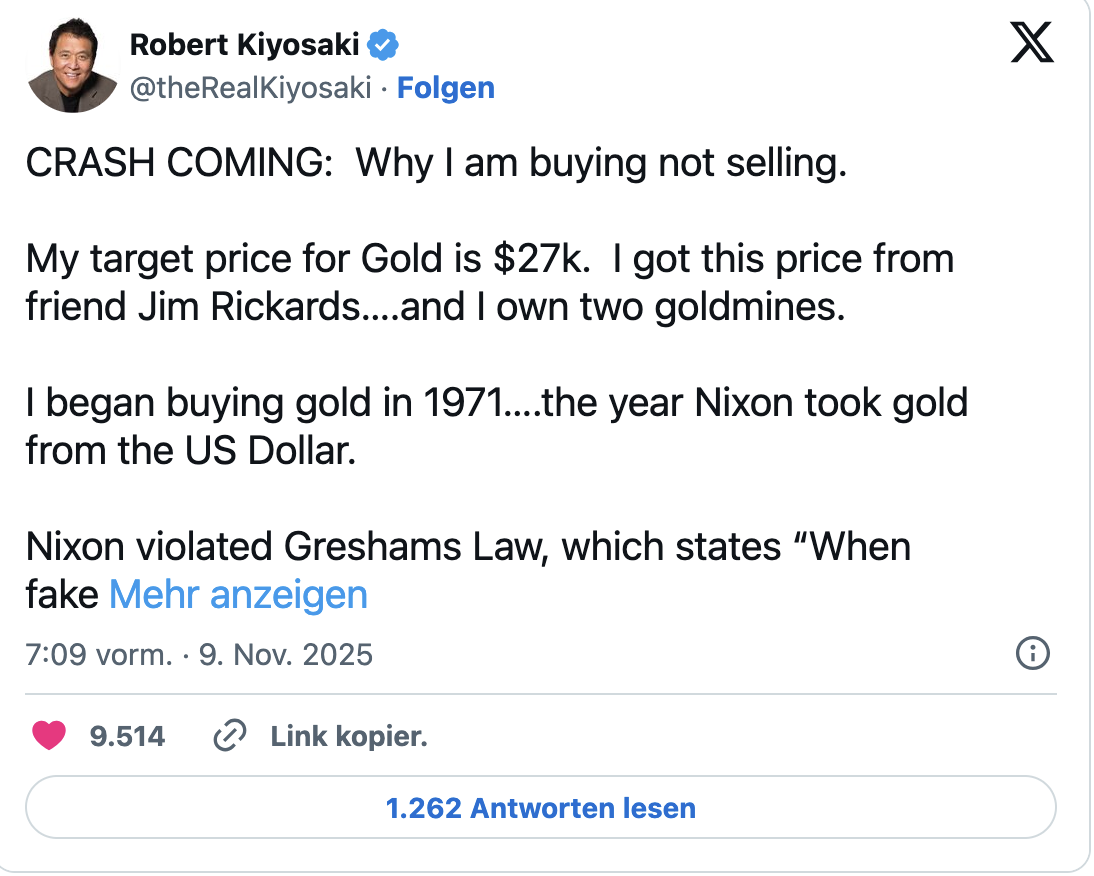Open the info circle icon

1033,654
